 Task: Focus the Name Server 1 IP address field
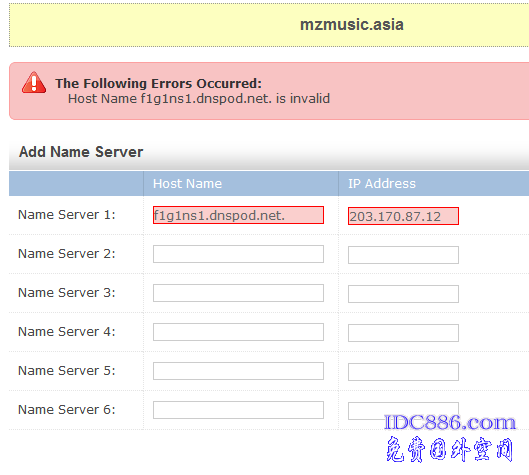(403, 216)
